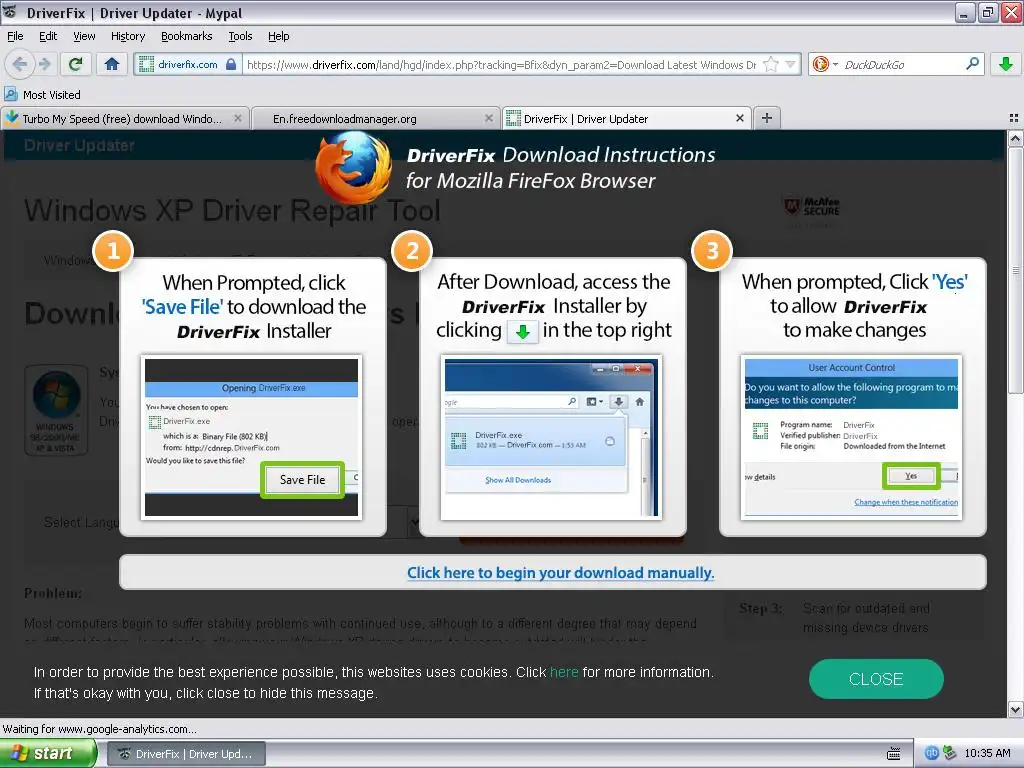Open a new tab with plus button

click(x=767, y=118)
